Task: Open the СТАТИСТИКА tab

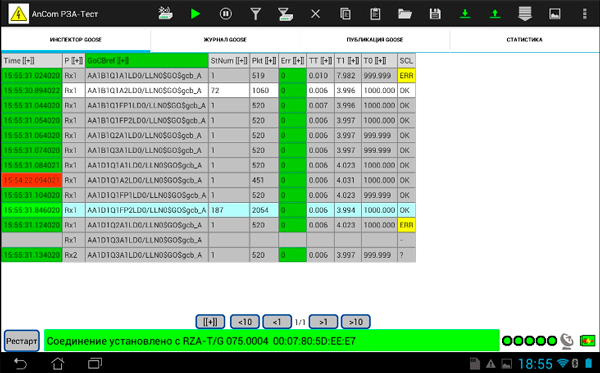Action: pos(524,40)
